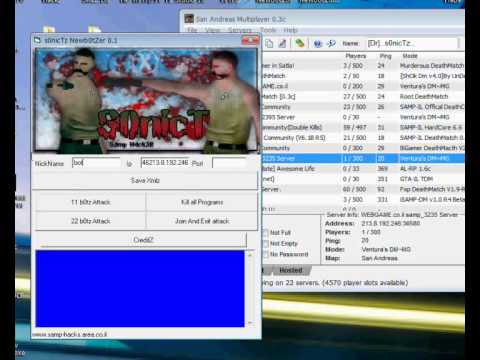This screenshot has height=360, width=480.
Task: Sort server list by Players column
Action: click(x=356, y=56)
